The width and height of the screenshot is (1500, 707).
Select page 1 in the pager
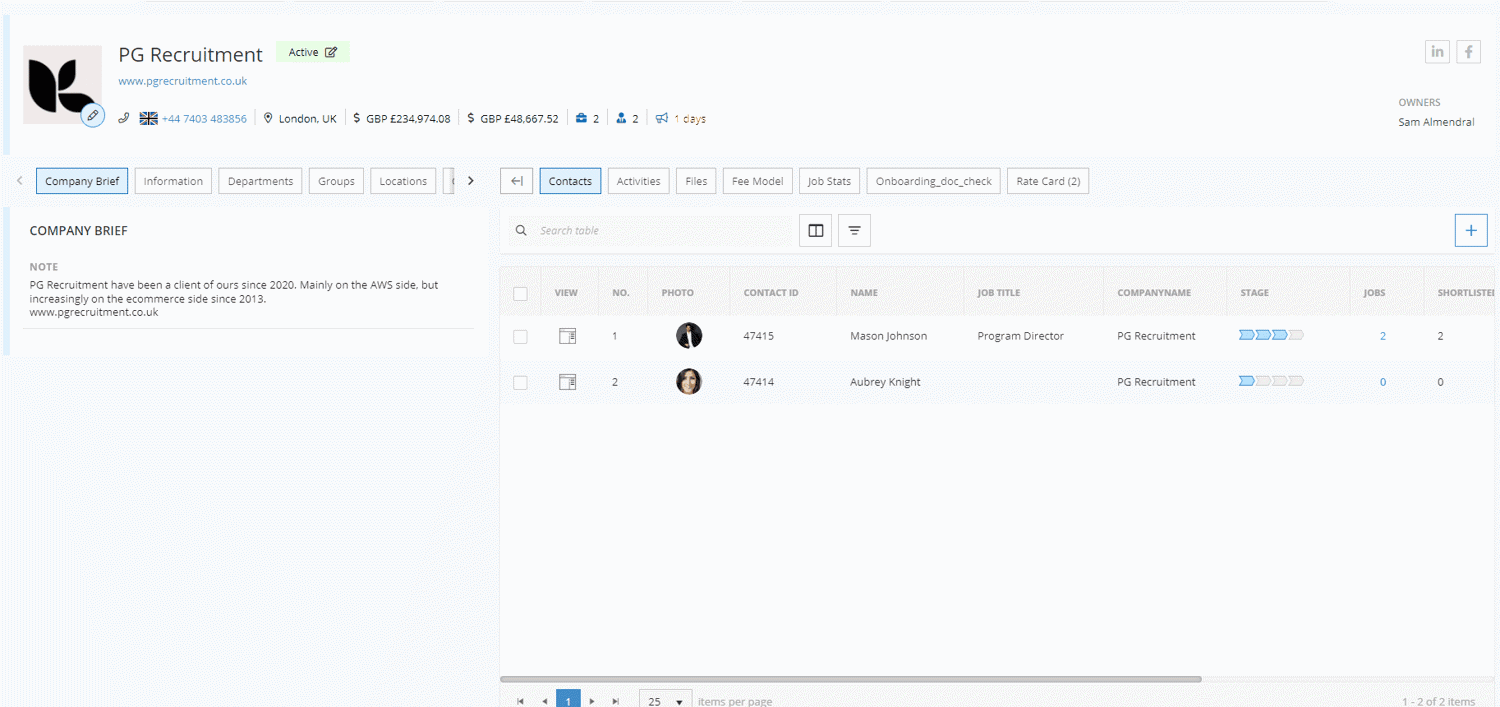[x=568, y=699]
